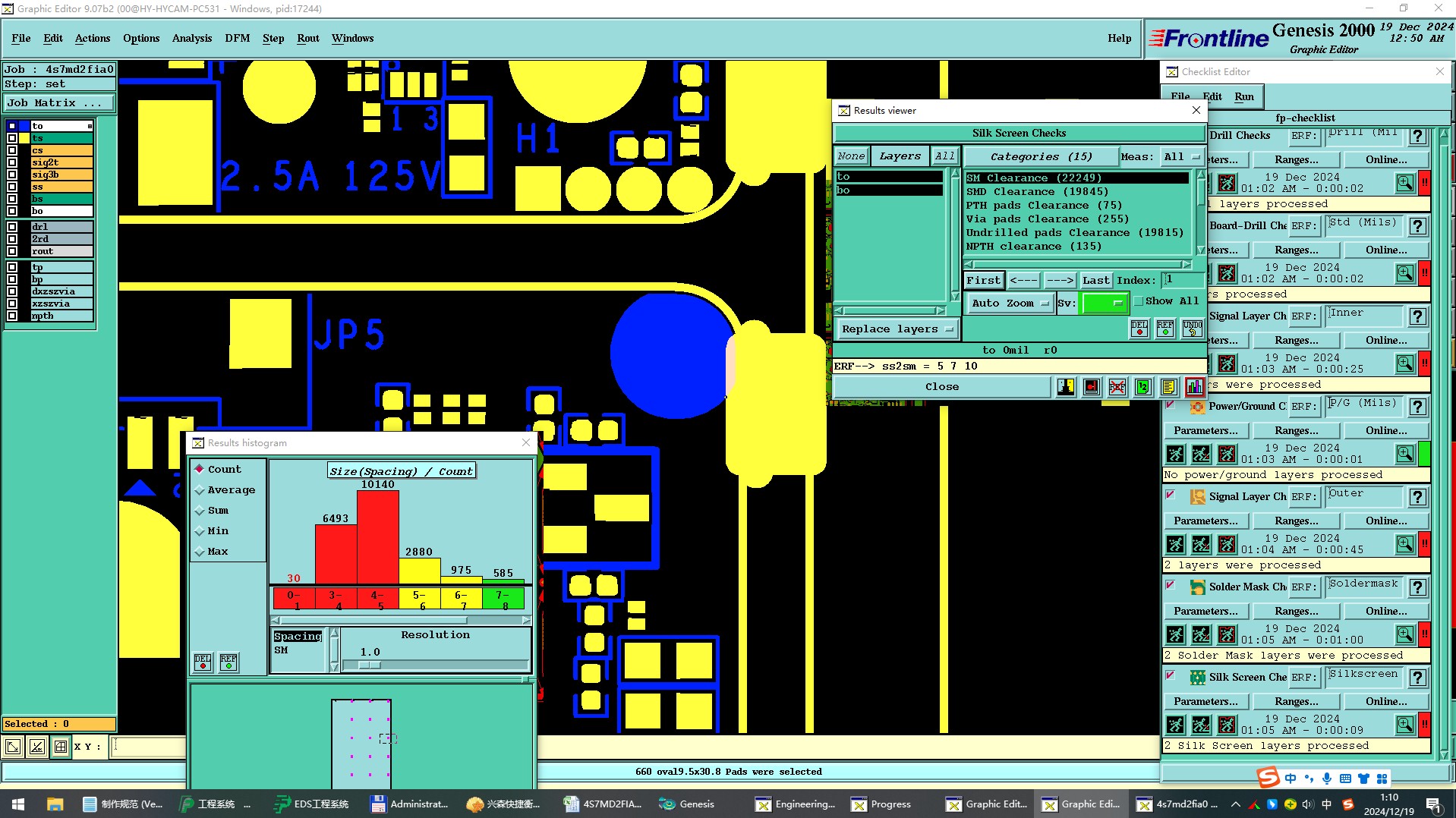
Task: Click the REF icon in Results histogram
Action: 228,662
